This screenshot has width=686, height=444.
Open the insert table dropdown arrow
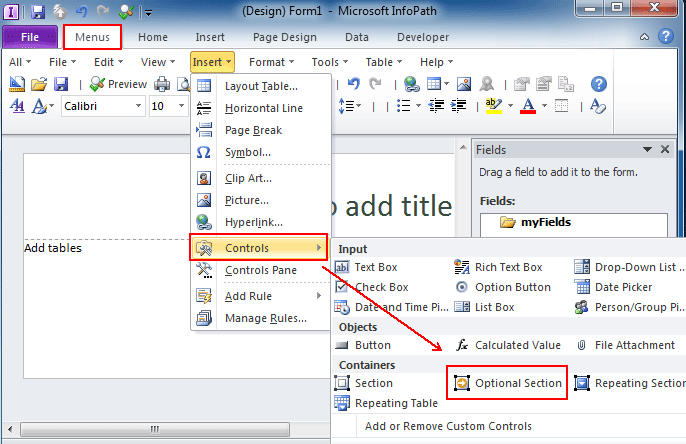446,83
